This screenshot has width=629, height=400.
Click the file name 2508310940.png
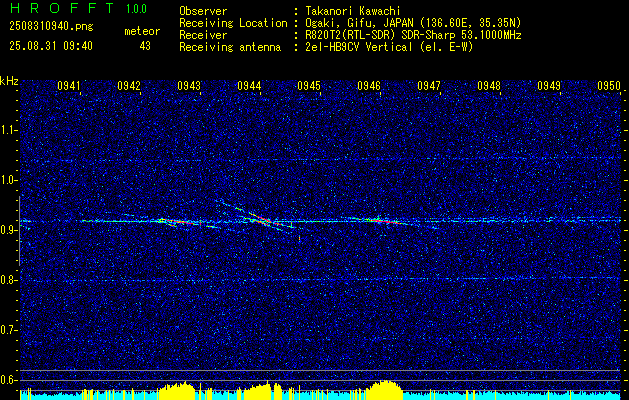point(51,27)
